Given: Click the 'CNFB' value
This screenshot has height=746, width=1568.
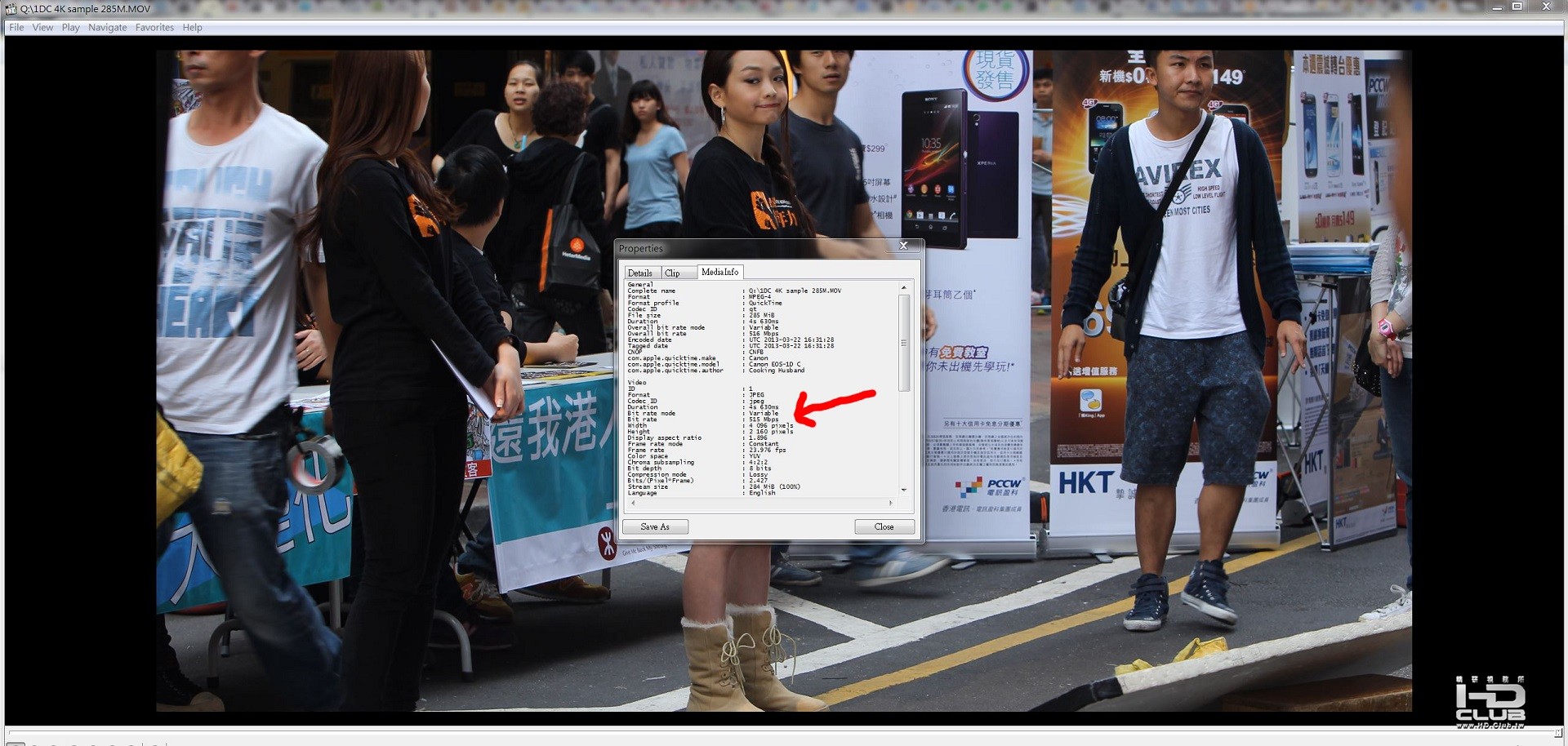Looking at the screenshot, I should (x=756, y=353).
